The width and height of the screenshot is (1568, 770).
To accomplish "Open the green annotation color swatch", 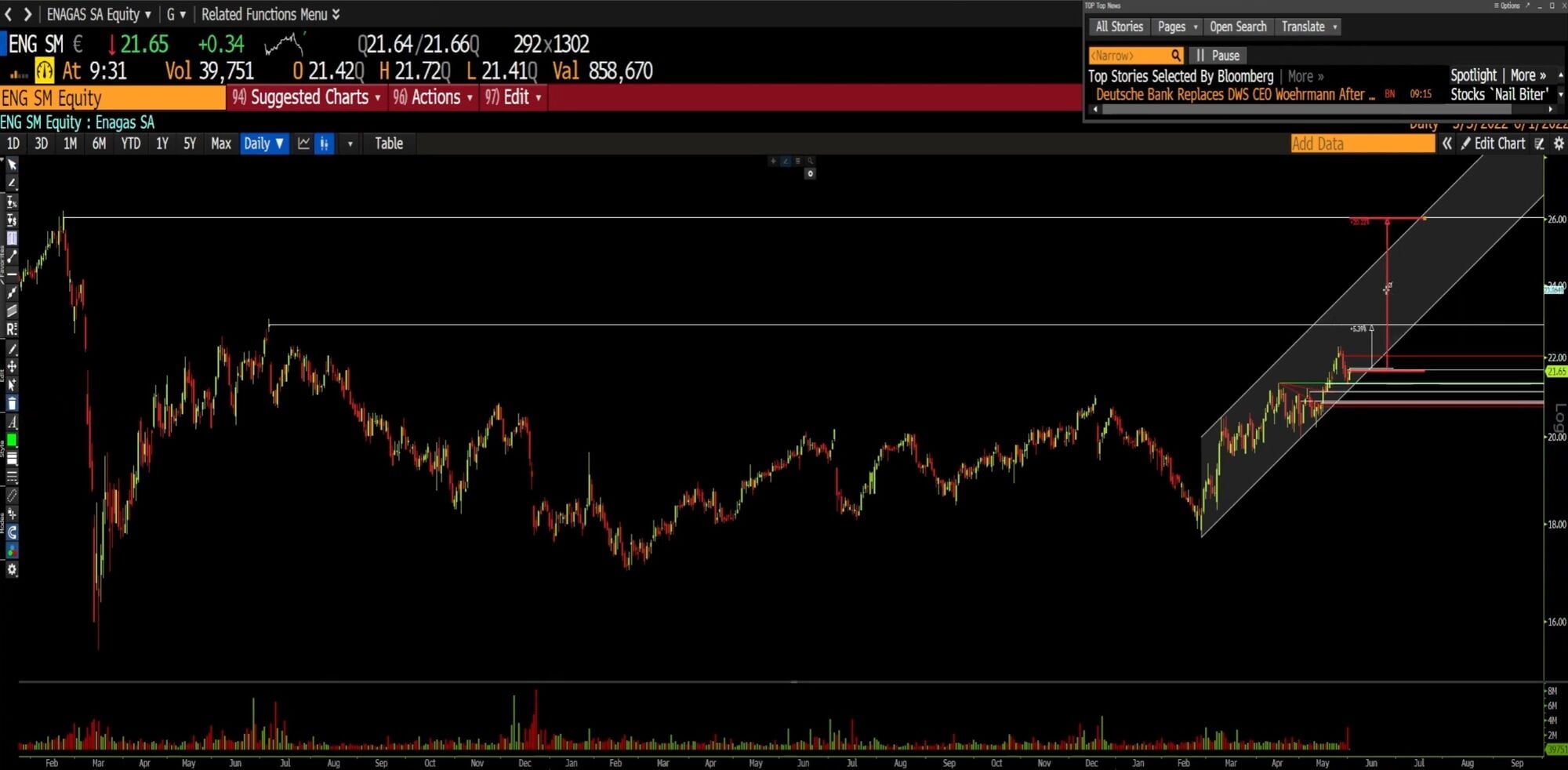I will click(12, 441).
